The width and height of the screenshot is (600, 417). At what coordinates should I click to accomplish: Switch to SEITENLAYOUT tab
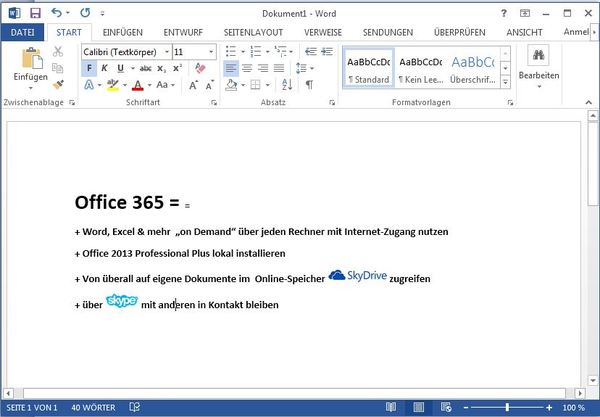coord(253,33)
